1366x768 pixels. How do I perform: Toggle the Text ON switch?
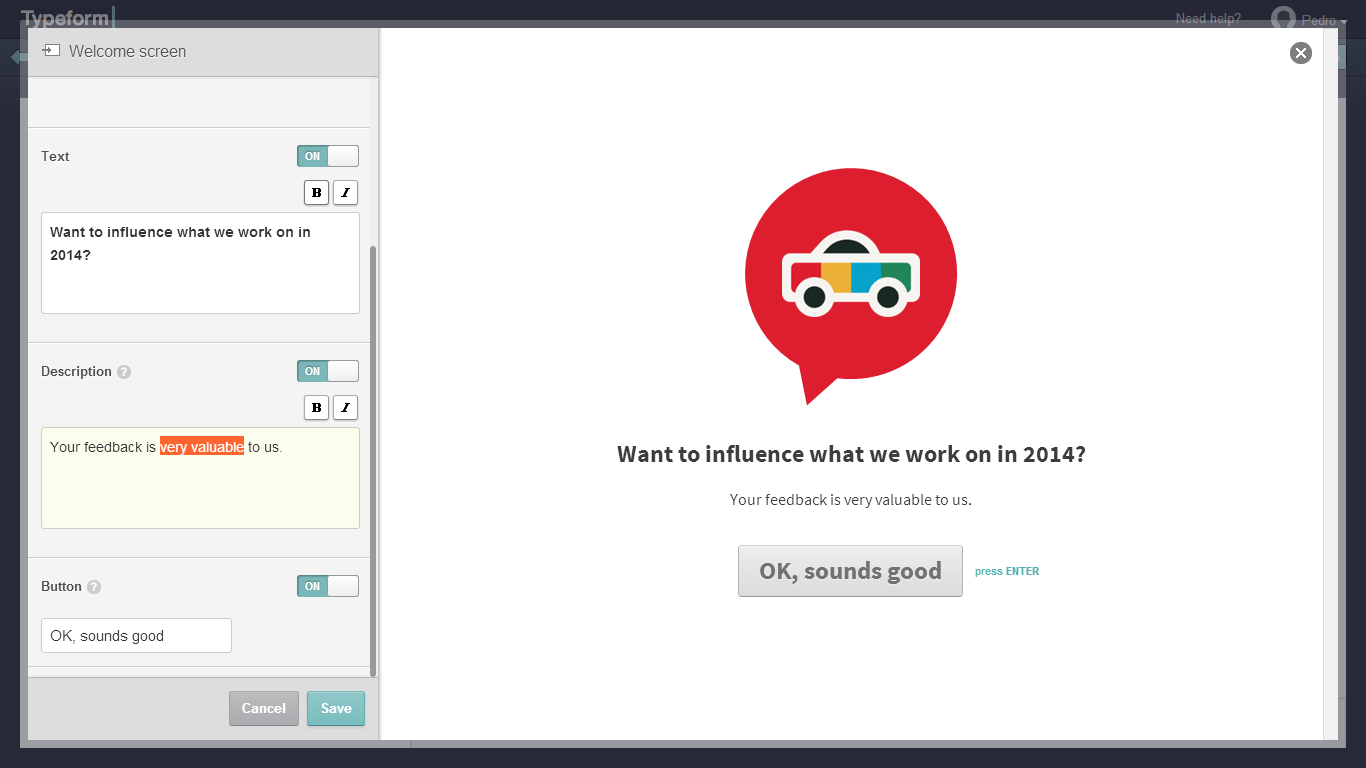click(328, 156)
